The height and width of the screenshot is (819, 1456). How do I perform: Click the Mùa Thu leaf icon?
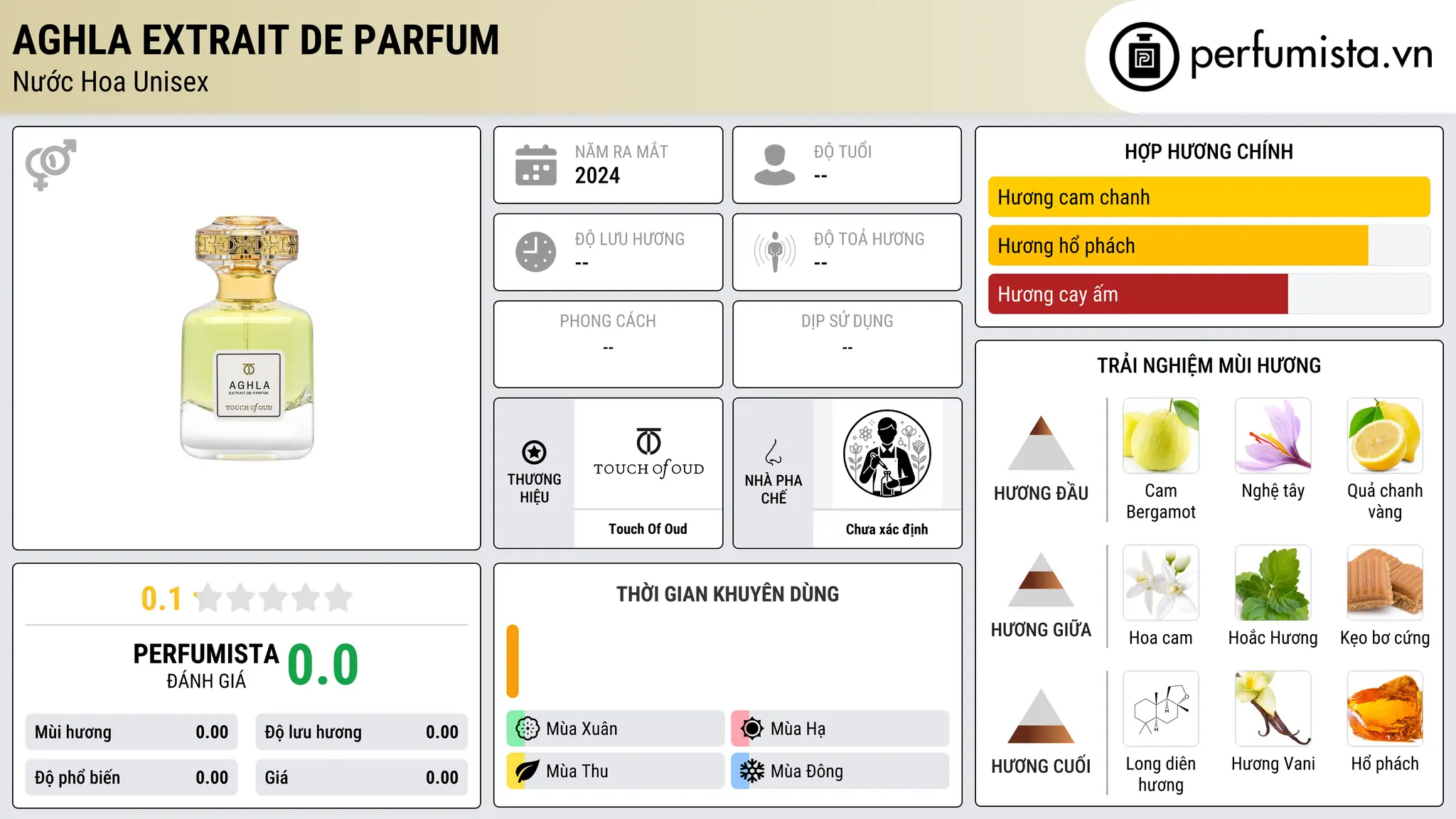528,771
